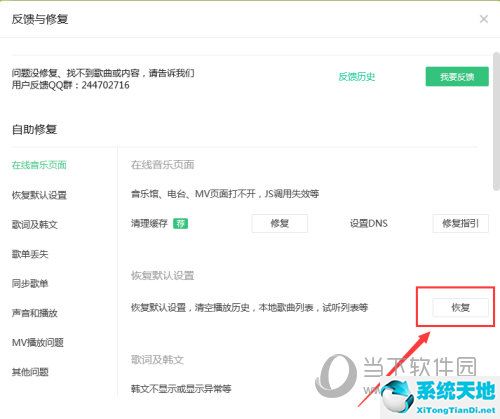Viewport: 500px width, 419px height.
Task: Select MV播放问题 in the sidebar
Action: [x=38, y=342]
